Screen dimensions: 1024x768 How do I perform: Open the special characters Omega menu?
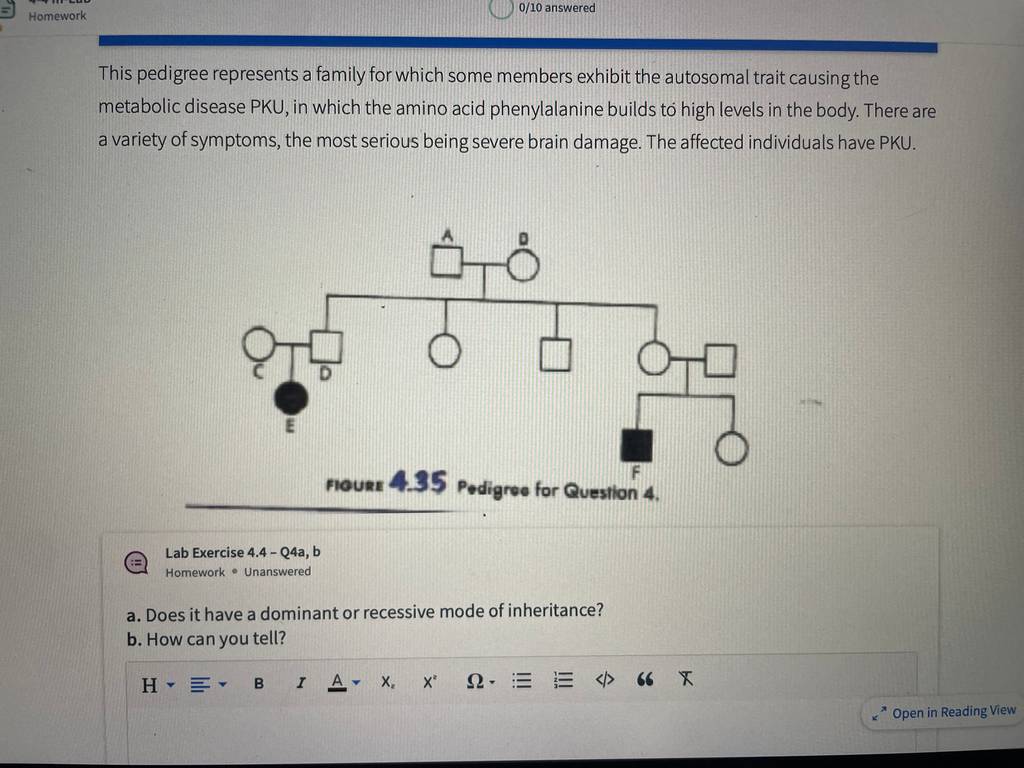[x=481, y=681]
